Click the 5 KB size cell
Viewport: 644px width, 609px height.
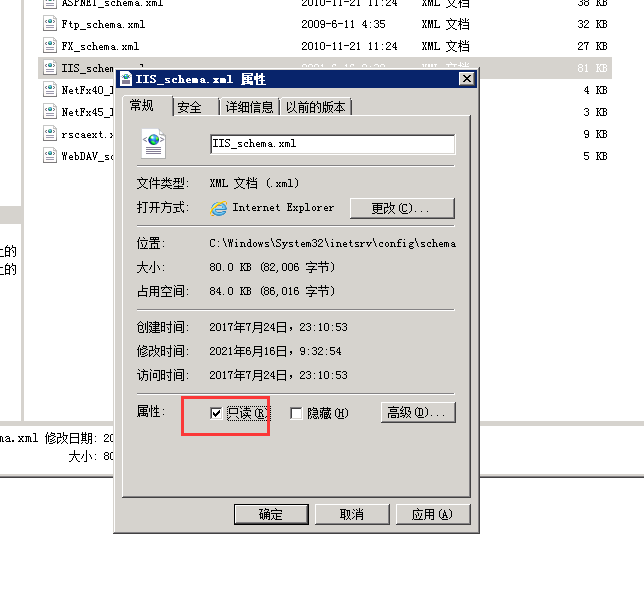[x=595, y=156]
